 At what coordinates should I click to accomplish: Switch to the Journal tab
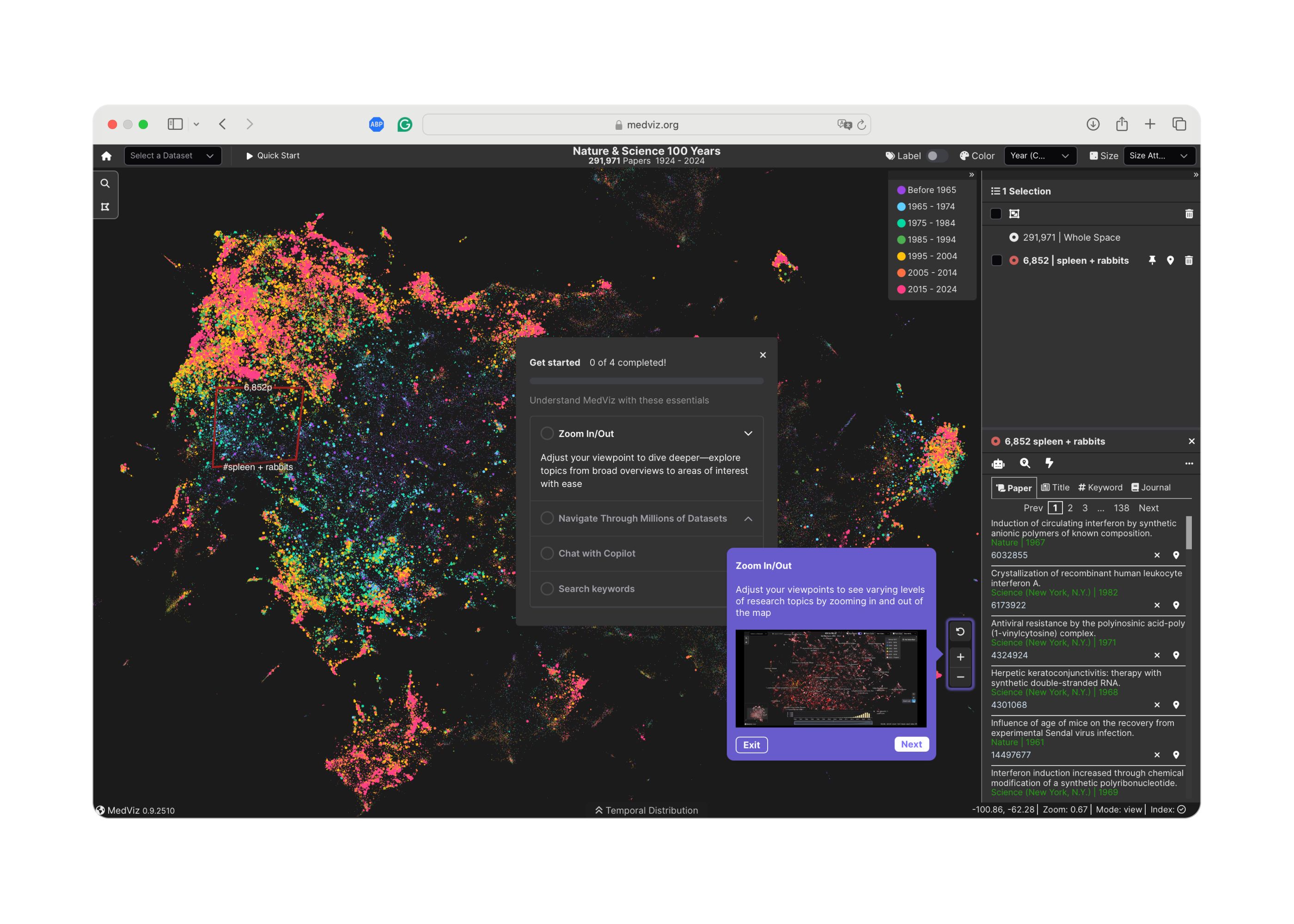click(1151, 487)
